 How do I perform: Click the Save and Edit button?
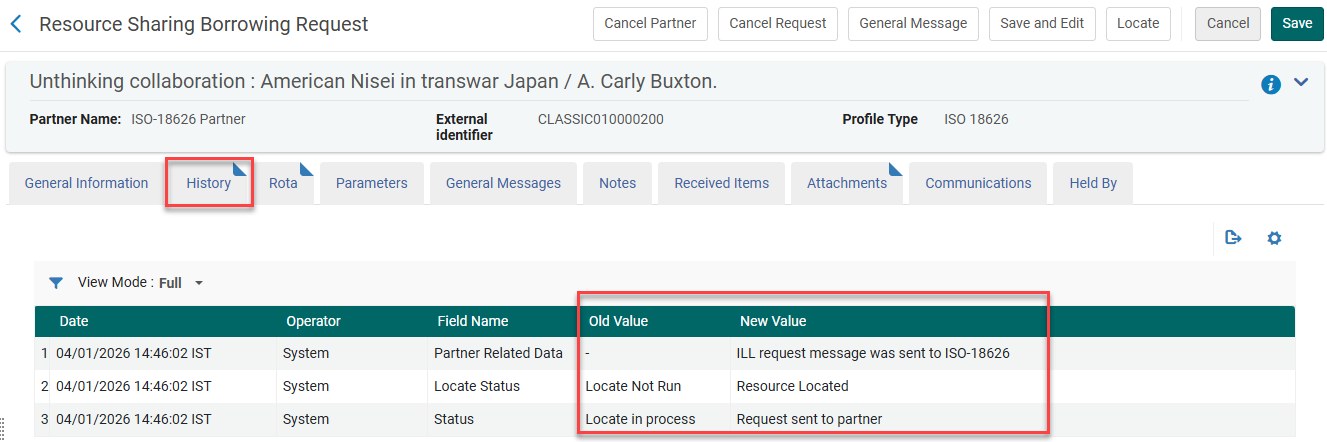click(x=1042, y=24)
